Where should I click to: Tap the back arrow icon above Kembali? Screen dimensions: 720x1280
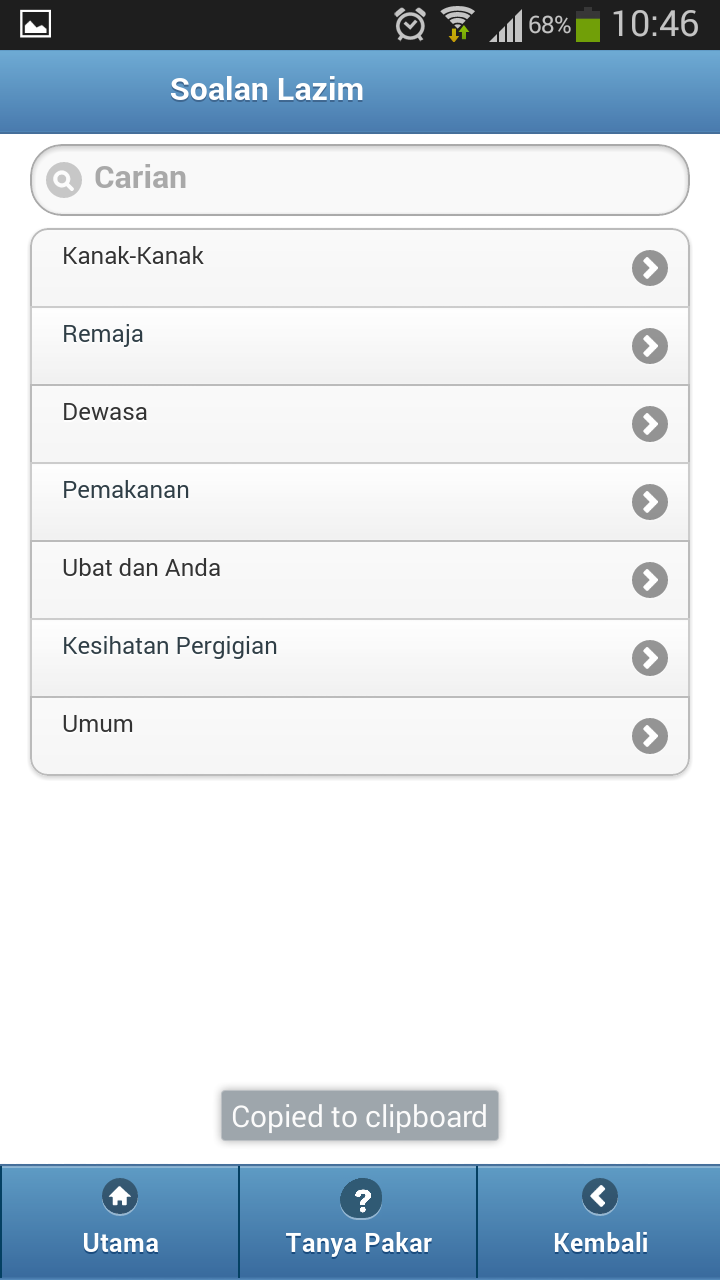(600, 1195)
